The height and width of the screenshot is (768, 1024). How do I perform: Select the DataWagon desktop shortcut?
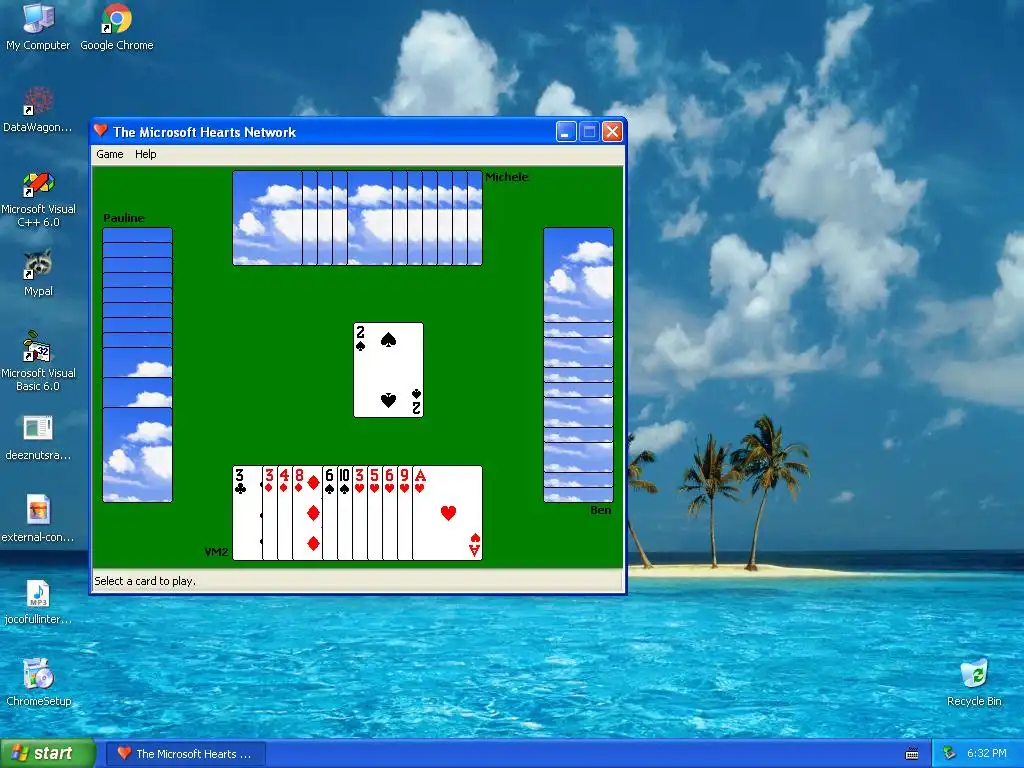pos(38,110)
